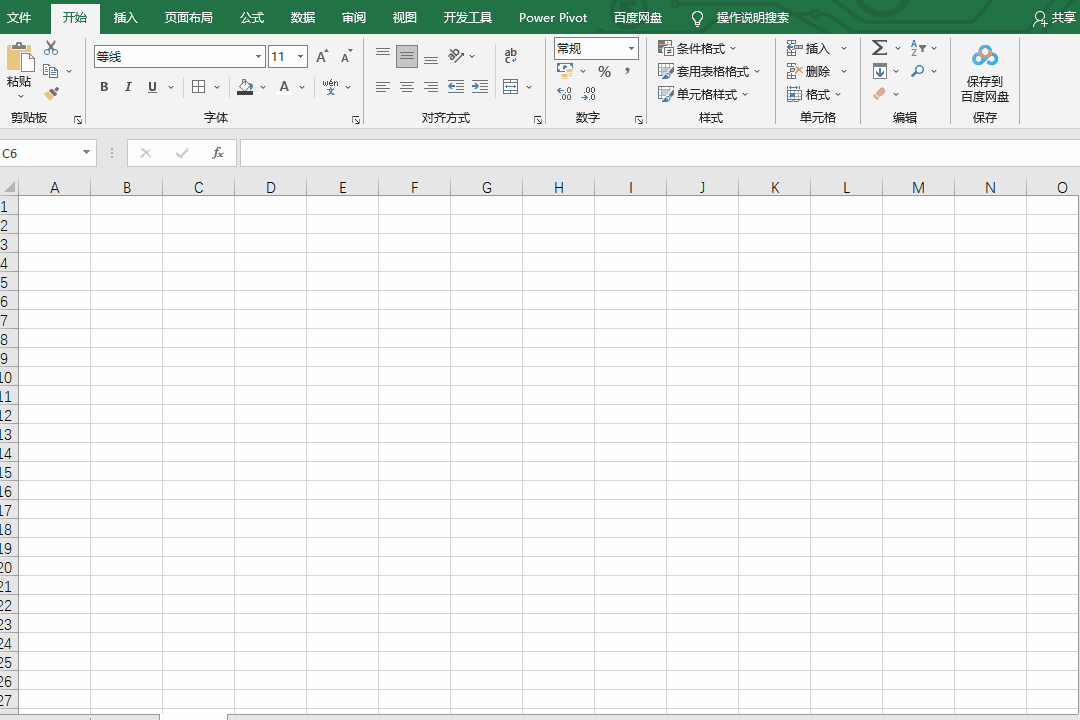
Task: Toggle bold formatting
Action: point(104,87)
